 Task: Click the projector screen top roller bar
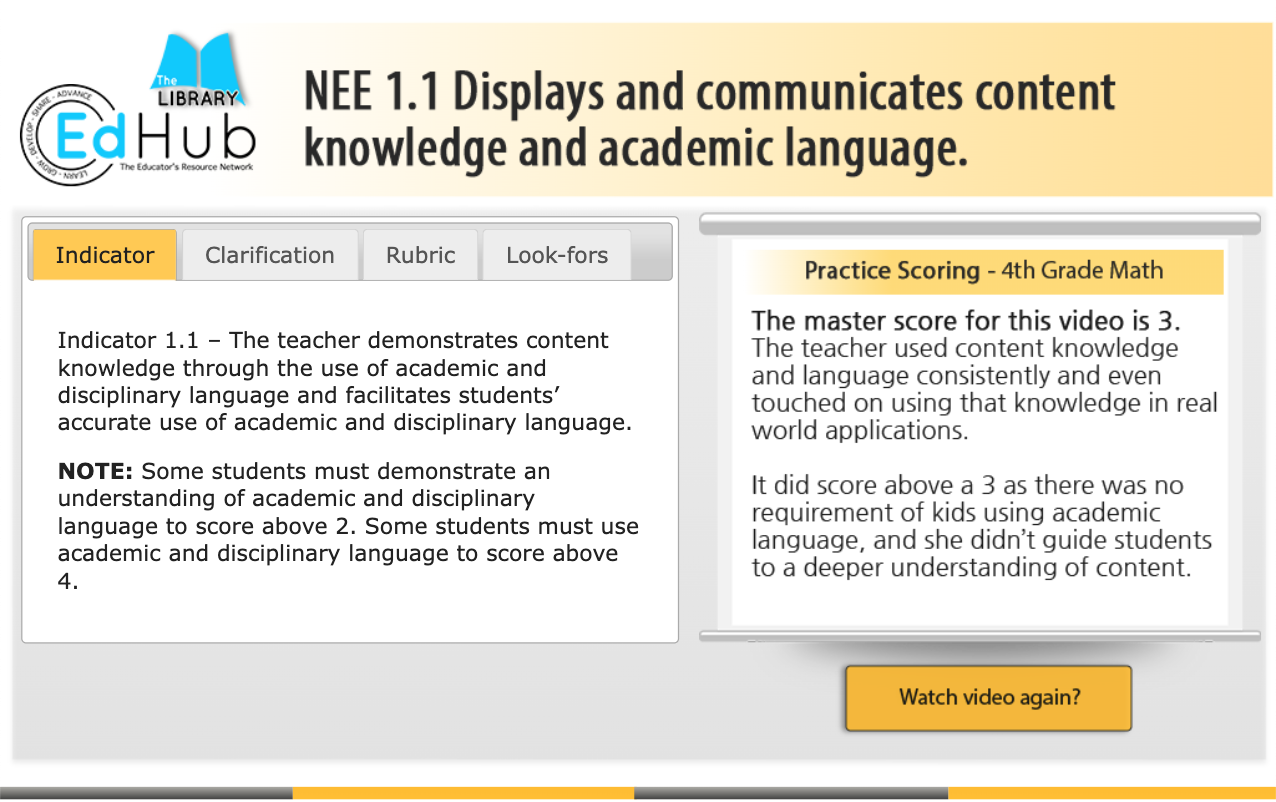pyautogui.click(x=980, y=224)
